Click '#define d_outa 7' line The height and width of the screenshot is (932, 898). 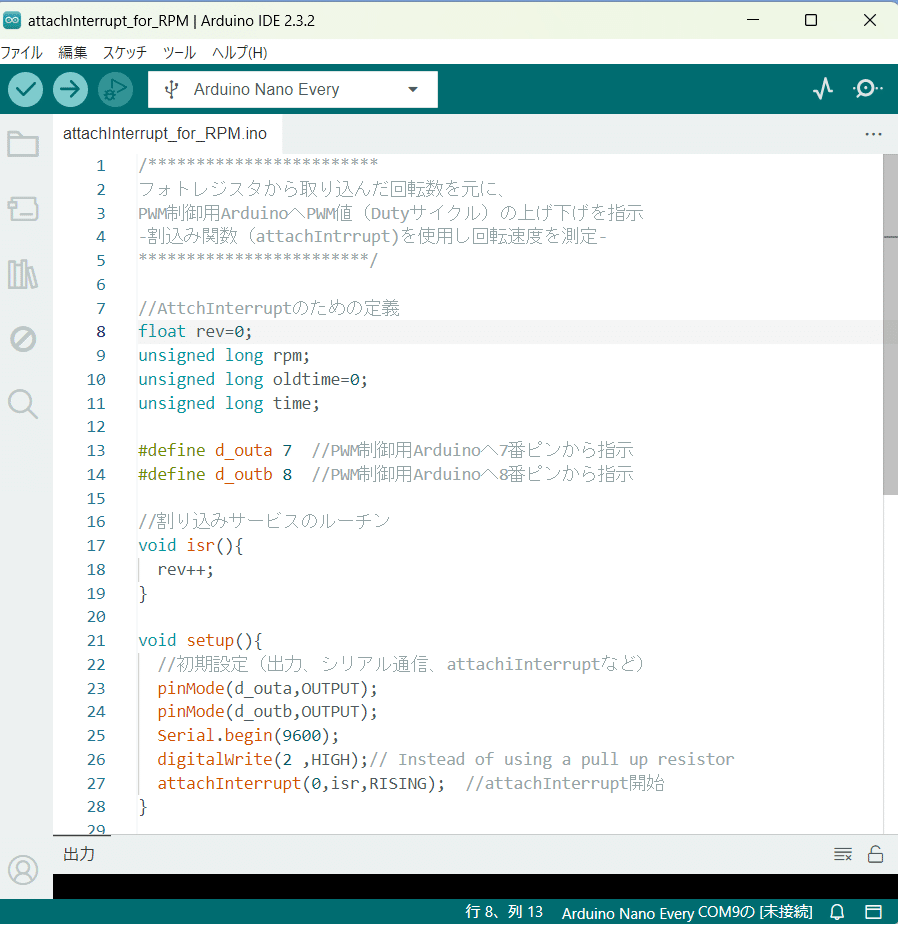(x=215, y=451)
